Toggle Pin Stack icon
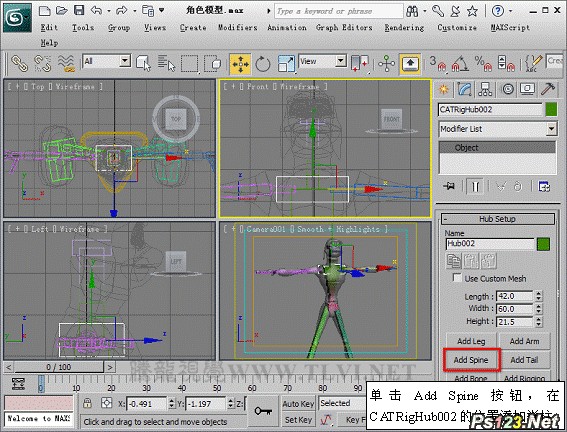 coord(449,186)
